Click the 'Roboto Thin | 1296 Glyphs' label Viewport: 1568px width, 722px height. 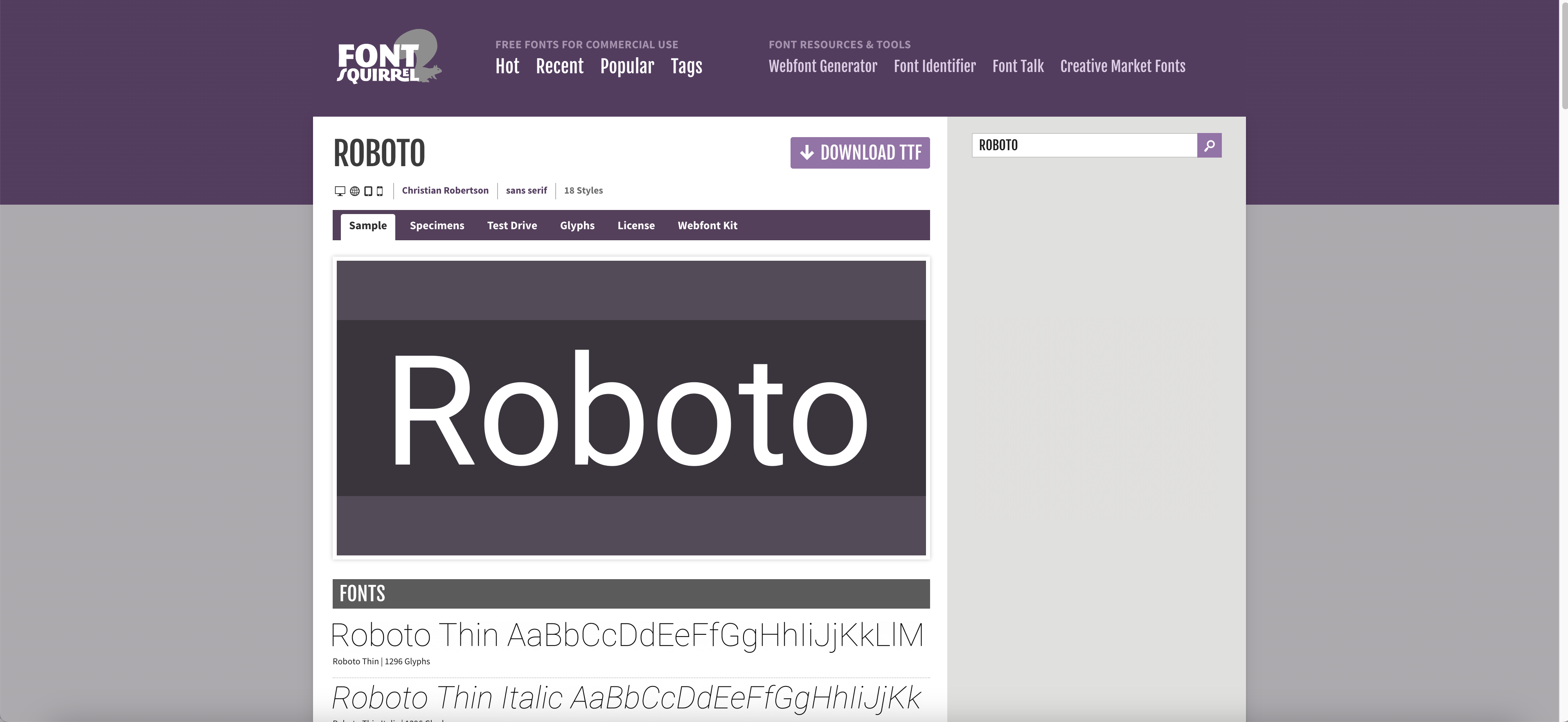tap(381, 662)
